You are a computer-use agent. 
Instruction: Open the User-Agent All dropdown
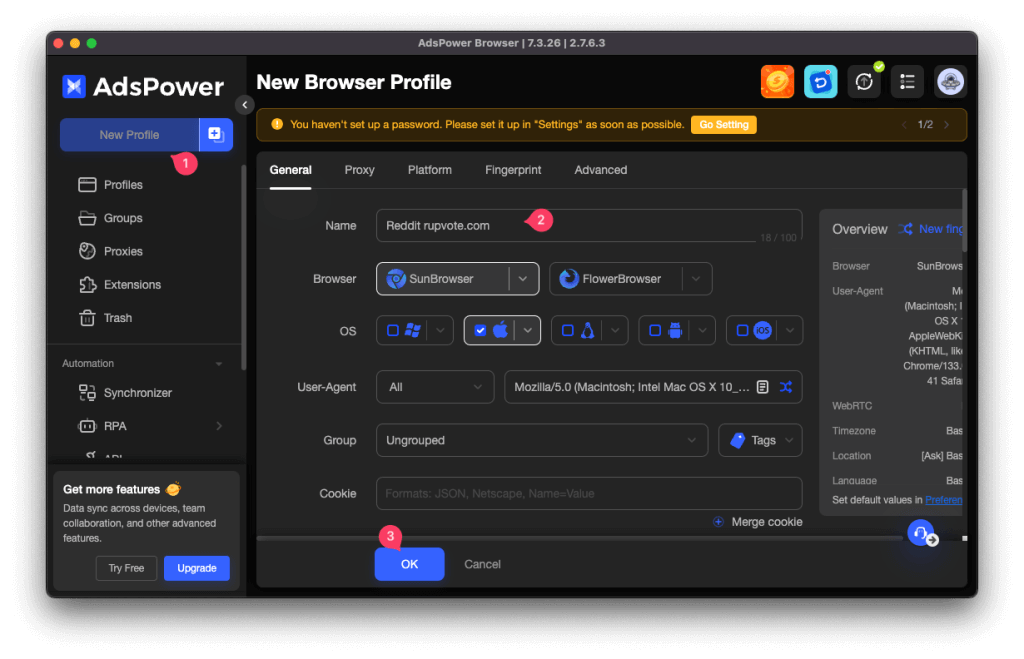435,387
